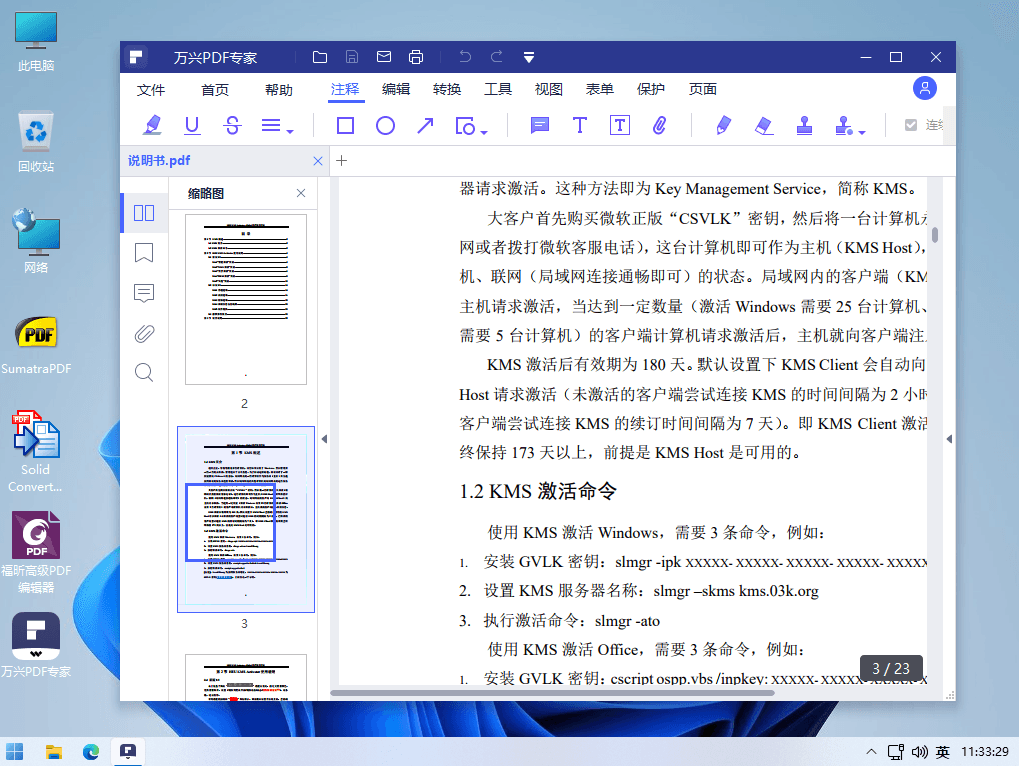1019x766 pixels.
Task: Select the highlight text tool
Action: pyautogui.click(x=152, y=125)
